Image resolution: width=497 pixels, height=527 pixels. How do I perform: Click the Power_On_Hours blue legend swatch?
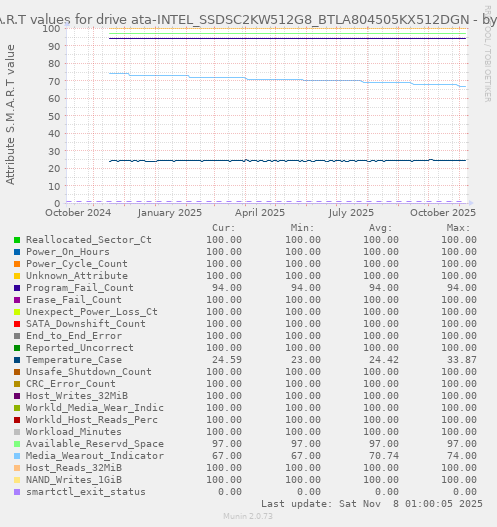click(x=17, y=252)
